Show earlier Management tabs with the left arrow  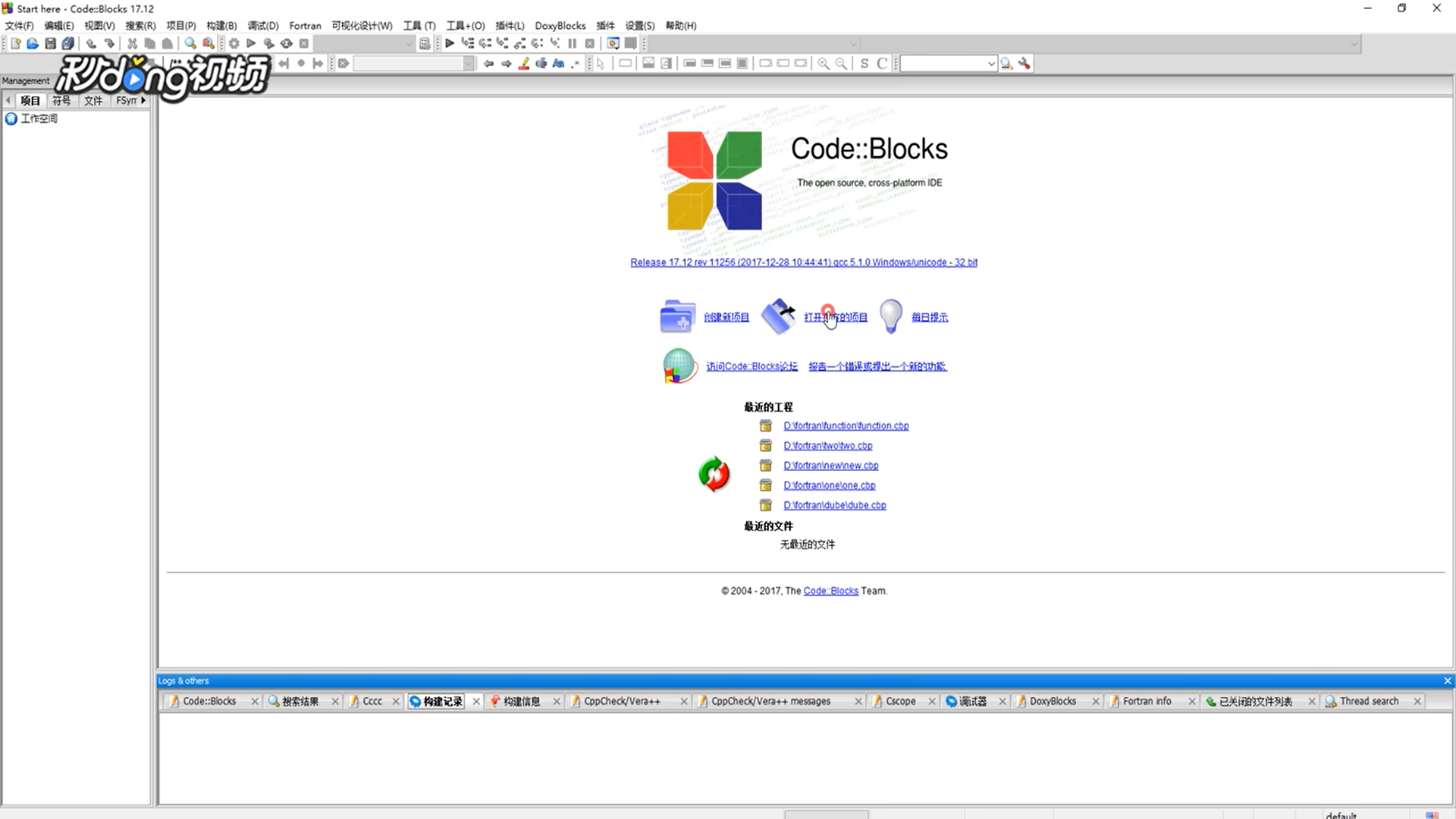click(8, 100)
